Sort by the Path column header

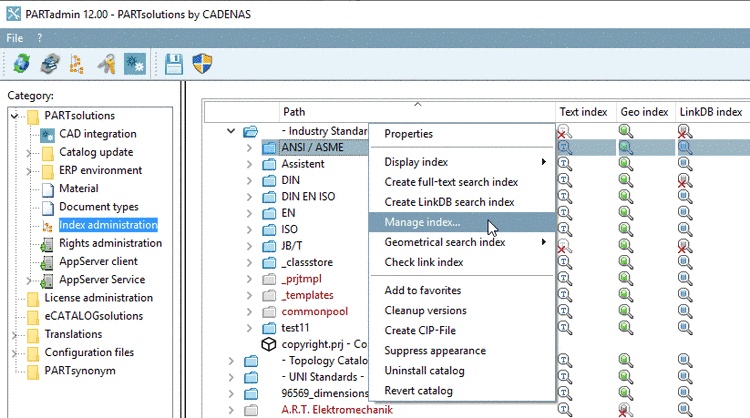point(417,112)
